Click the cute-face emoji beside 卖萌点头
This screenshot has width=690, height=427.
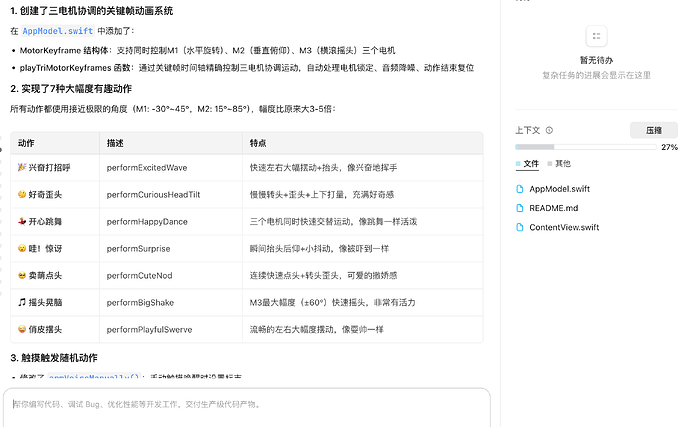(22, 275)
